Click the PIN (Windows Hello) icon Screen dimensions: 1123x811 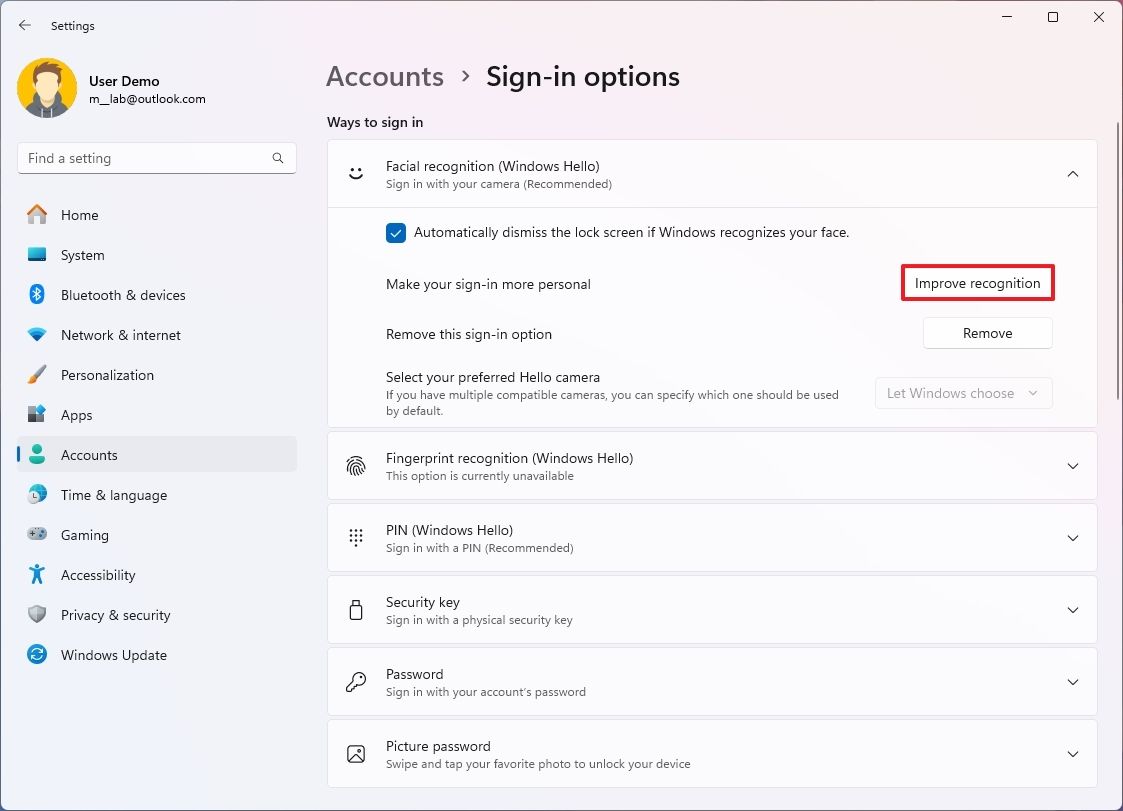[x=356, y=537]
